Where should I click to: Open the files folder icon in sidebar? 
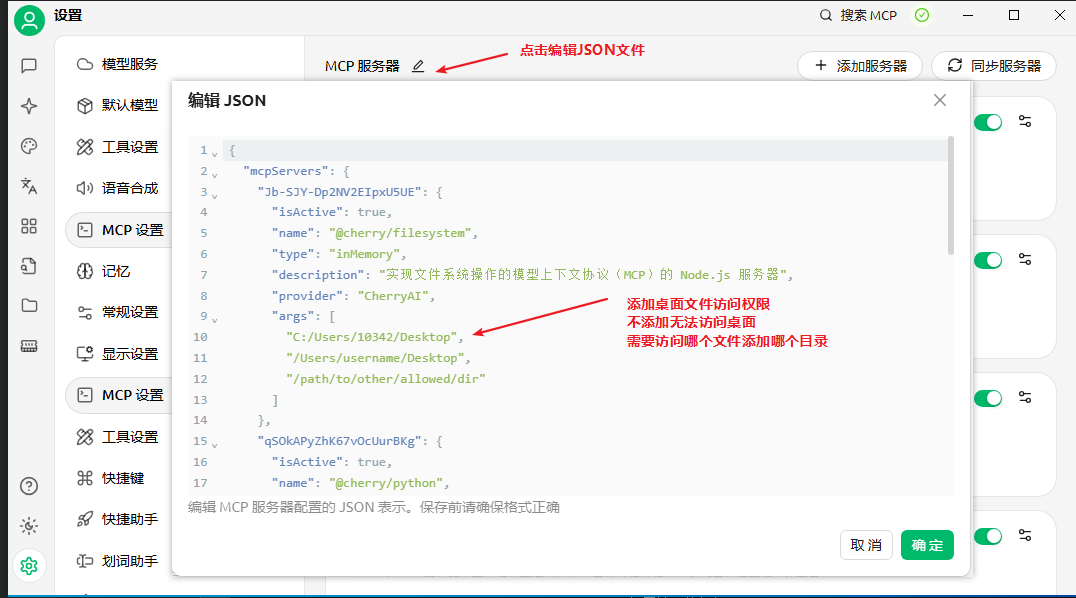coord(29,306)
